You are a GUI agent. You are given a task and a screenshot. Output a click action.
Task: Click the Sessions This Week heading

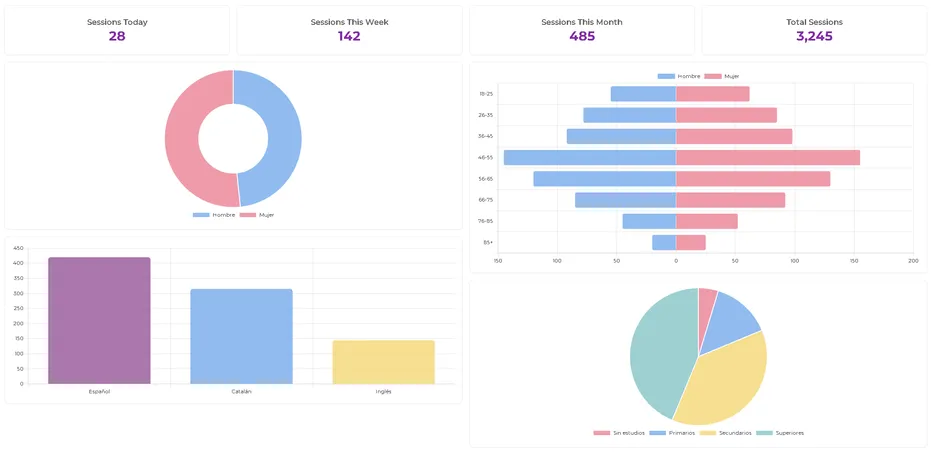tap(349, 22)
